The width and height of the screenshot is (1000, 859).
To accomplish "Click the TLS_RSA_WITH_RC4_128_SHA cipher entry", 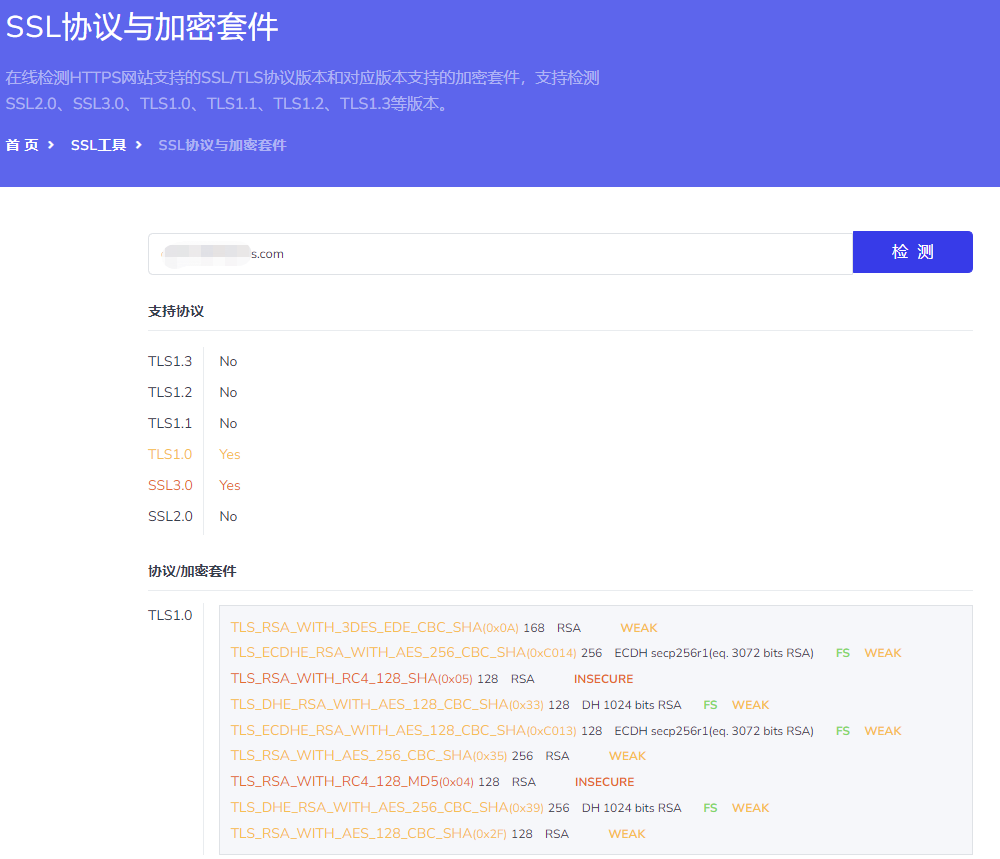I will click(x=337, y=679).
